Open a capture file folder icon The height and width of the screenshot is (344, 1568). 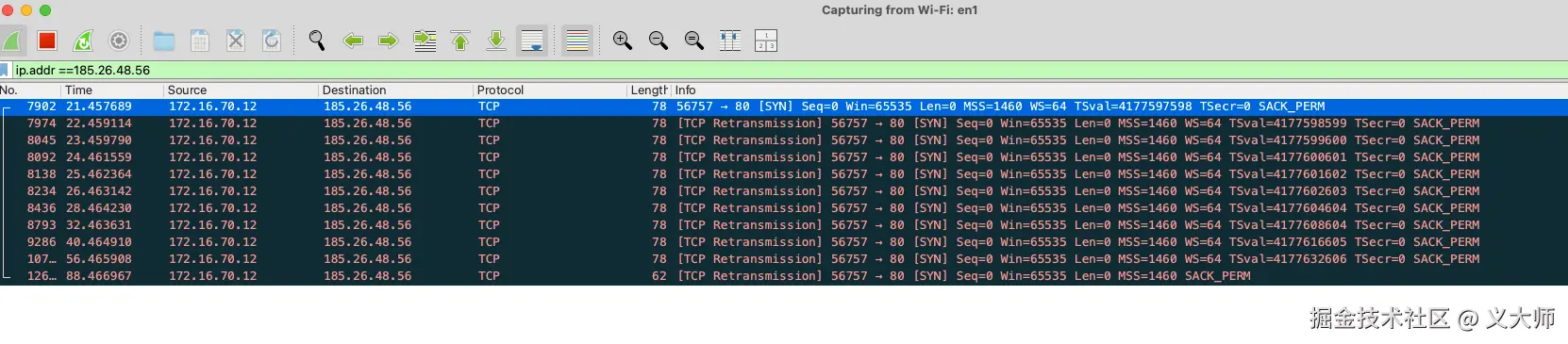click(164, 41)
